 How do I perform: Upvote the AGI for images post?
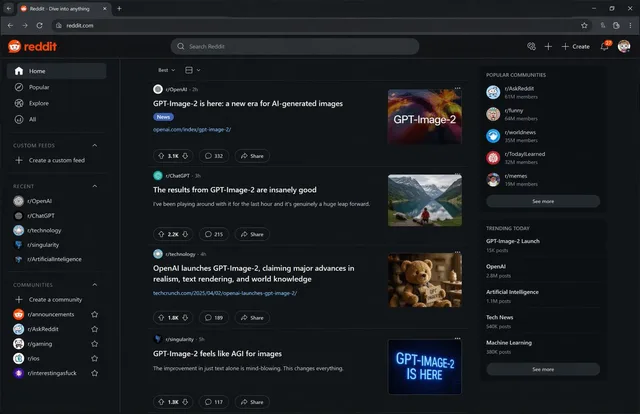click(x=161, y=402)
